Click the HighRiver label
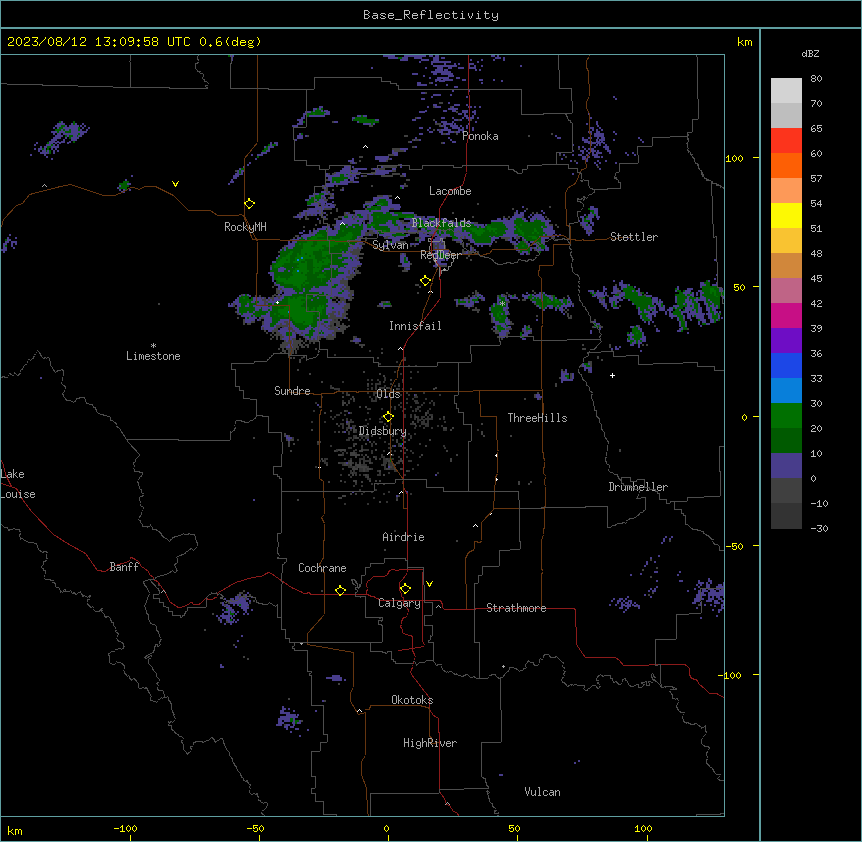This screenshot has height=842, width=862. 430,743
